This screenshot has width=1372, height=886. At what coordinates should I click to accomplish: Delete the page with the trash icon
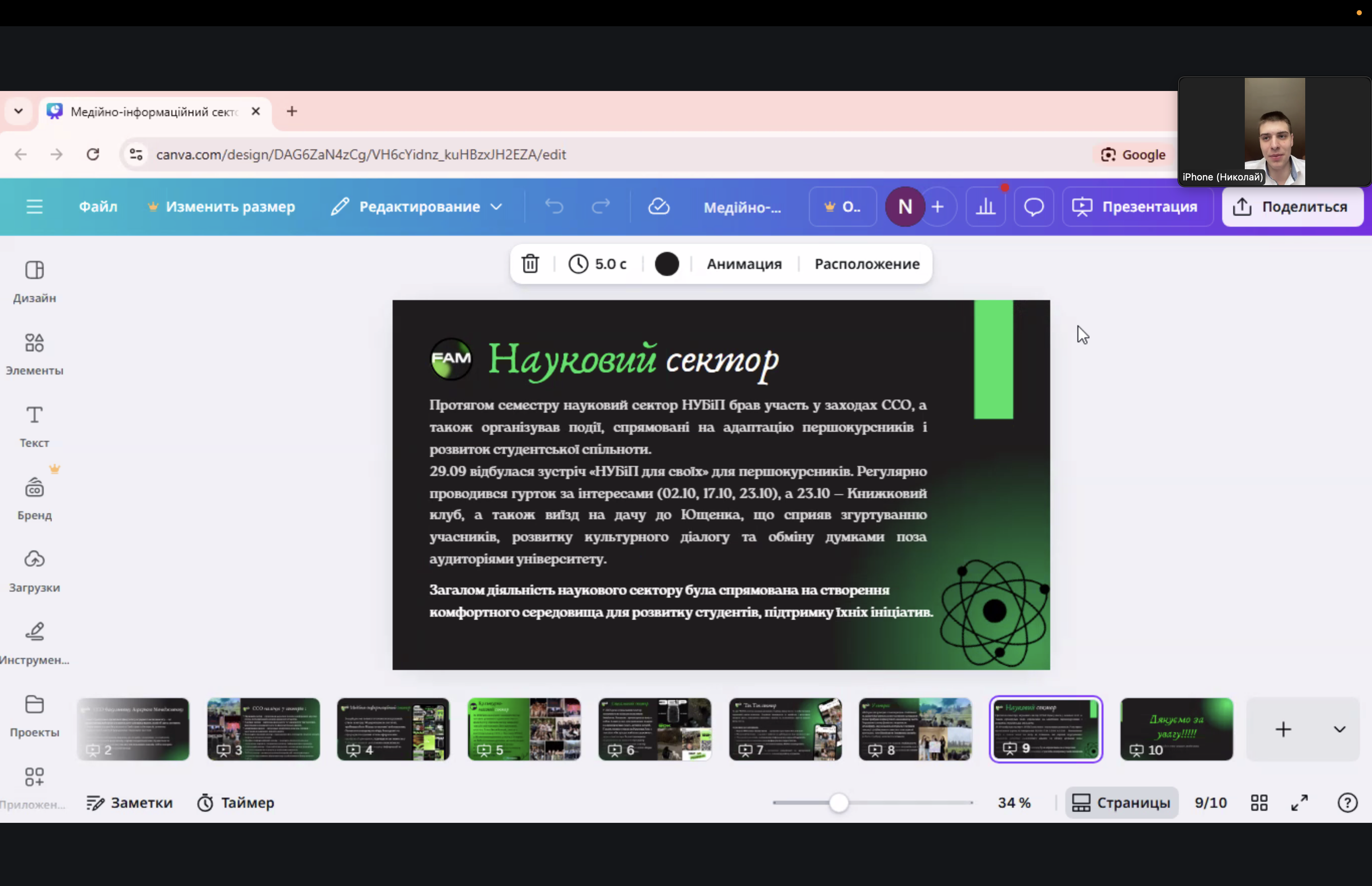(x=530, y=264)
